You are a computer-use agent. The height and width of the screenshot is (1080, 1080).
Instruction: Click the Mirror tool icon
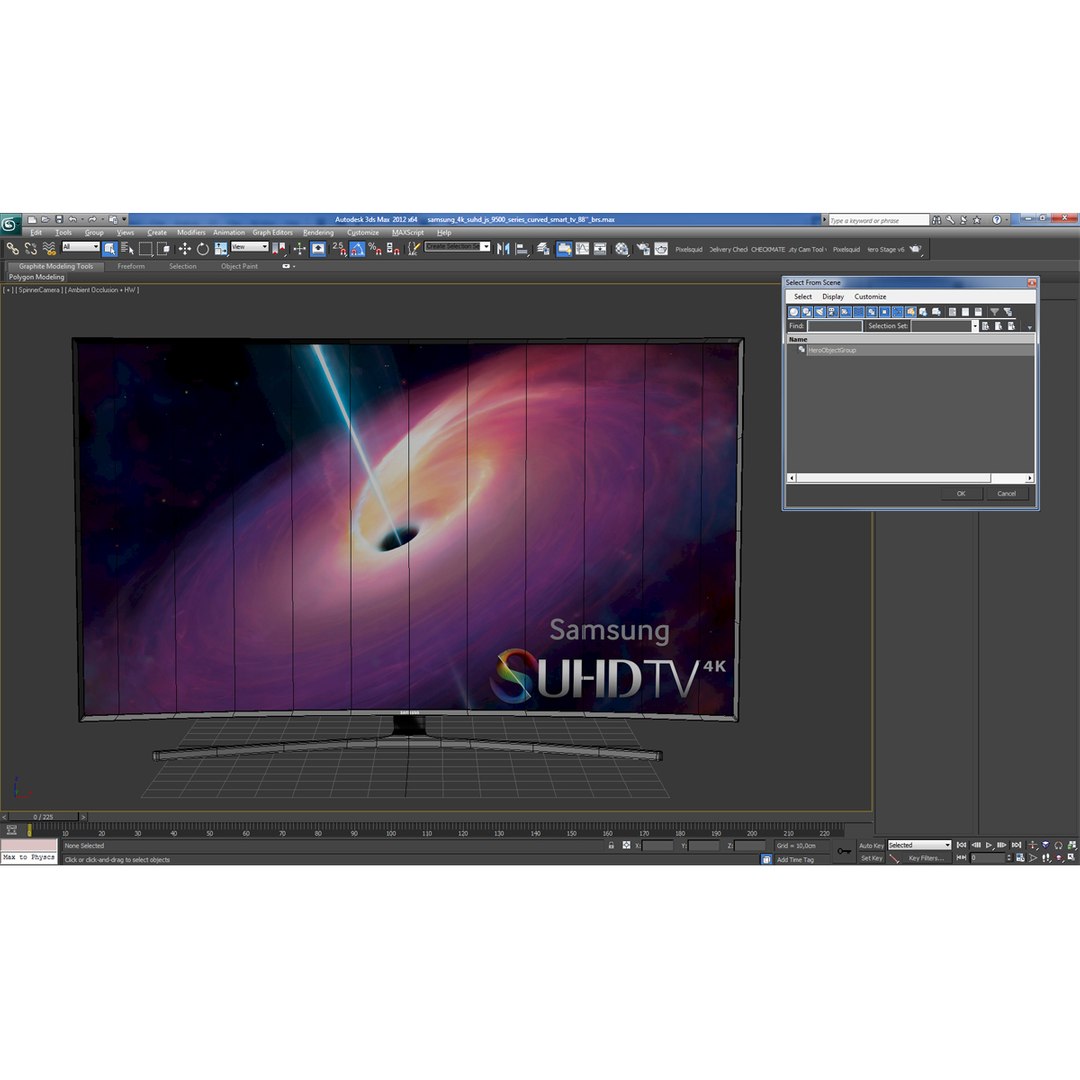[x=503, y=249]
